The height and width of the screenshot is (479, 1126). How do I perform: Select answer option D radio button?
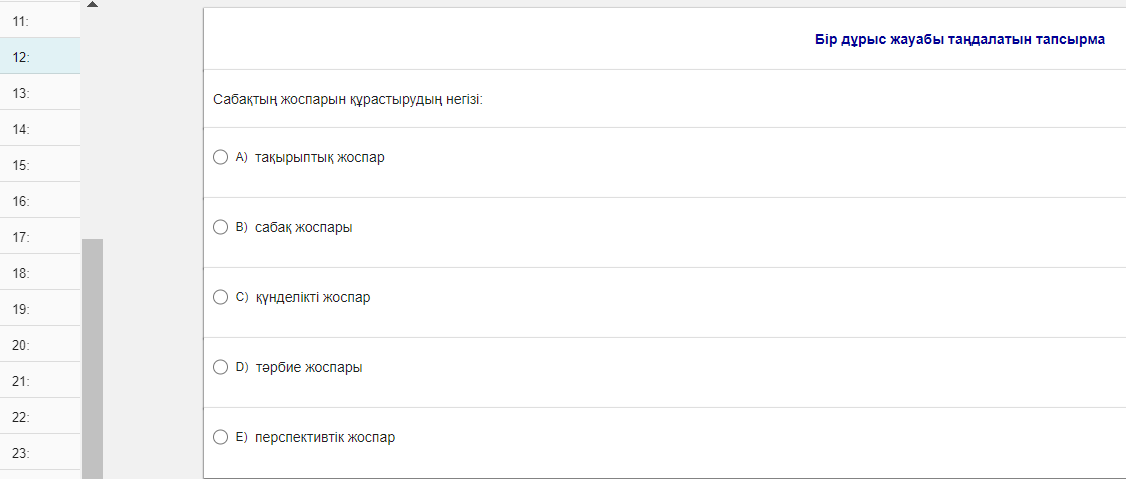(221, 367)
